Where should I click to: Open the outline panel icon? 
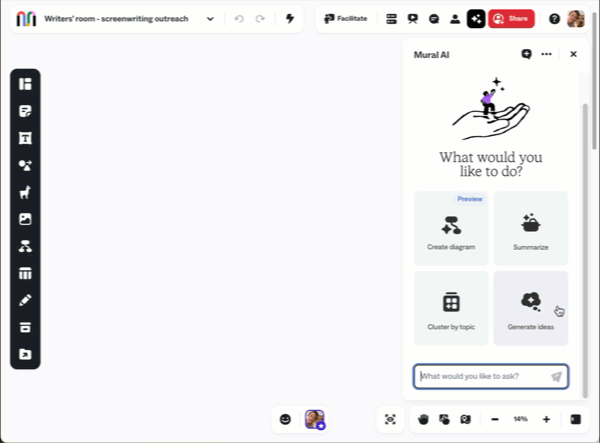point(391,19)
